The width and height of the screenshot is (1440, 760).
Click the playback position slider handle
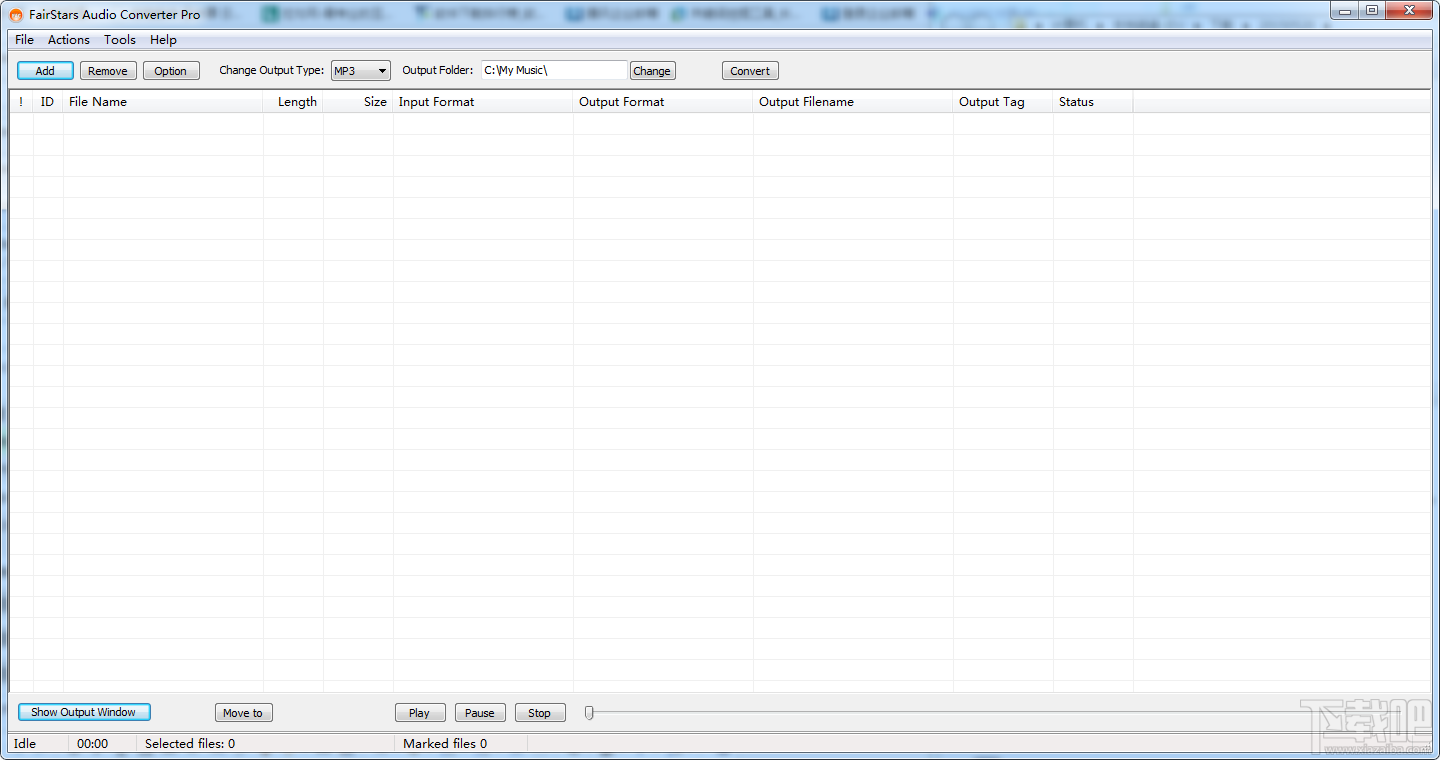[589, 713]
